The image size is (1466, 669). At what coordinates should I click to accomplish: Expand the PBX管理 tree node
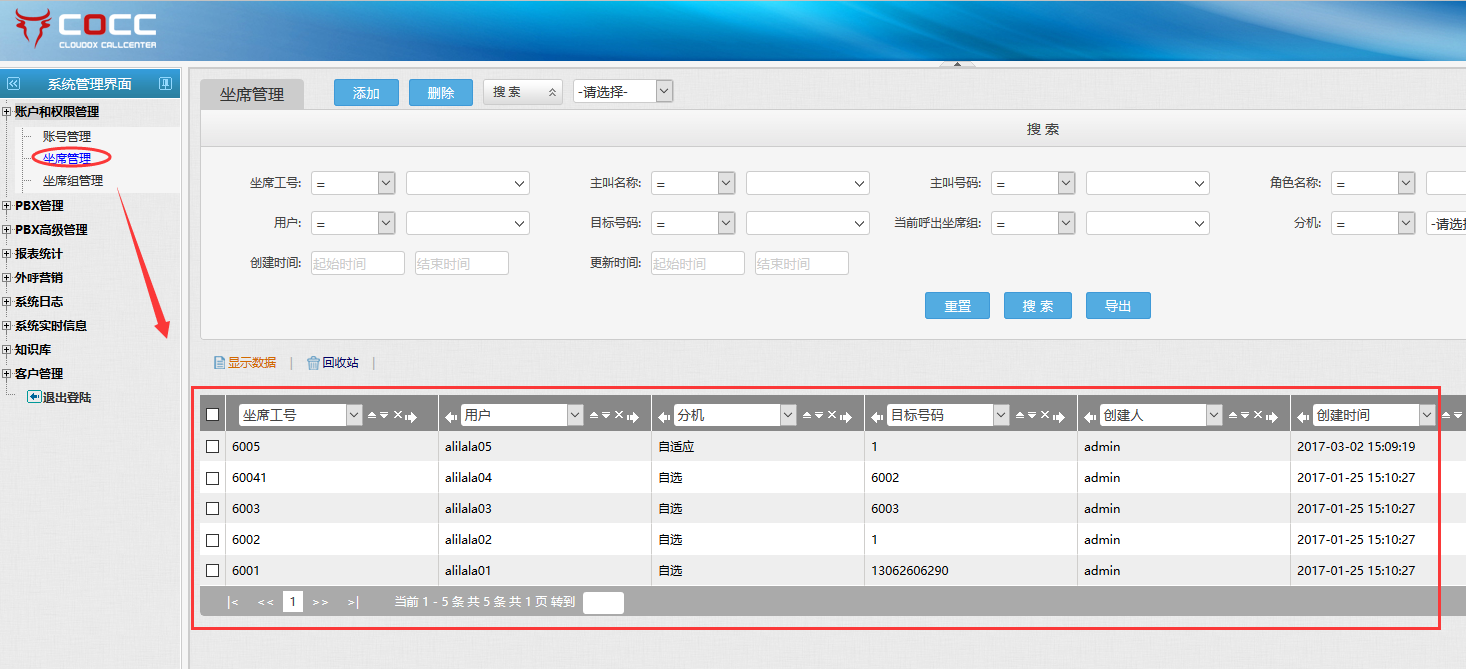7,206
